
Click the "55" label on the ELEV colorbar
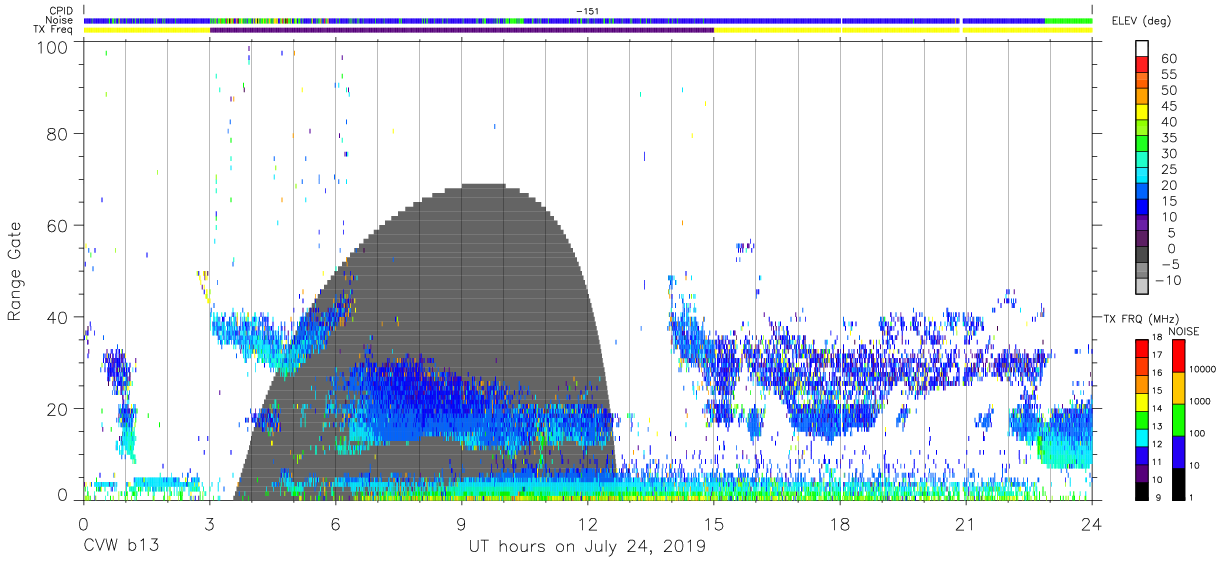pos(1167,75)
